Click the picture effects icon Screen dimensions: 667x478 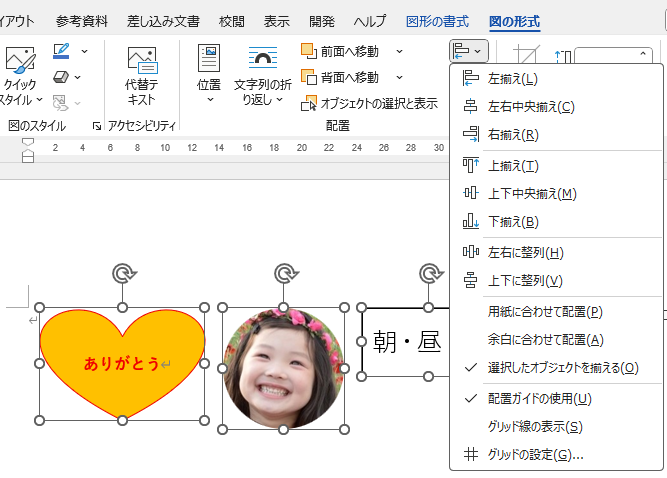click(x=61, y=77)
